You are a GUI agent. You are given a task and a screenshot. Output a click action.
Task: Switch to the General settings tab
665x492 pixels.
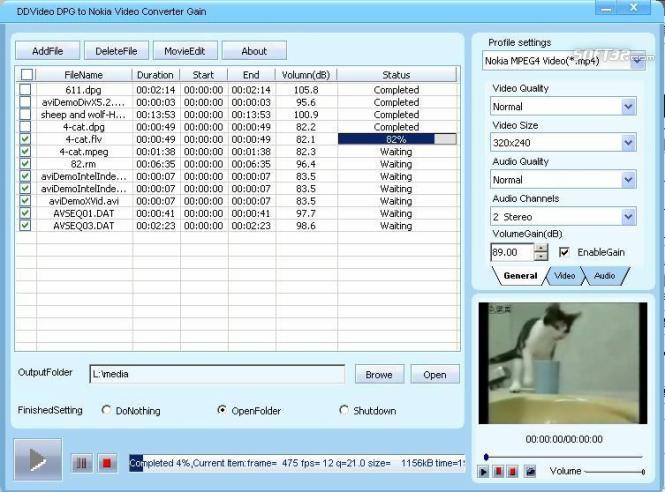coord(520,276)
